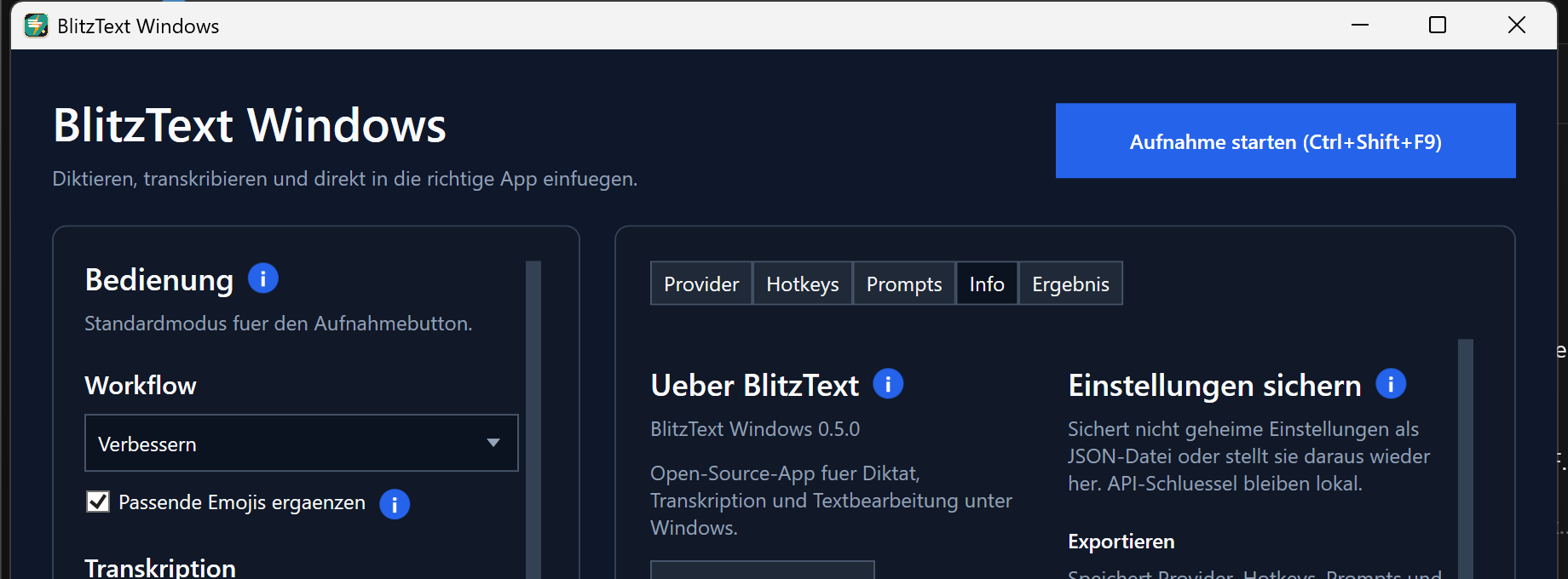Viewport: 1568px width, 579px height.
Task: Click the info icon next to Ueber BlitzText
Action: pyautogui.click(x=888, y=384)
